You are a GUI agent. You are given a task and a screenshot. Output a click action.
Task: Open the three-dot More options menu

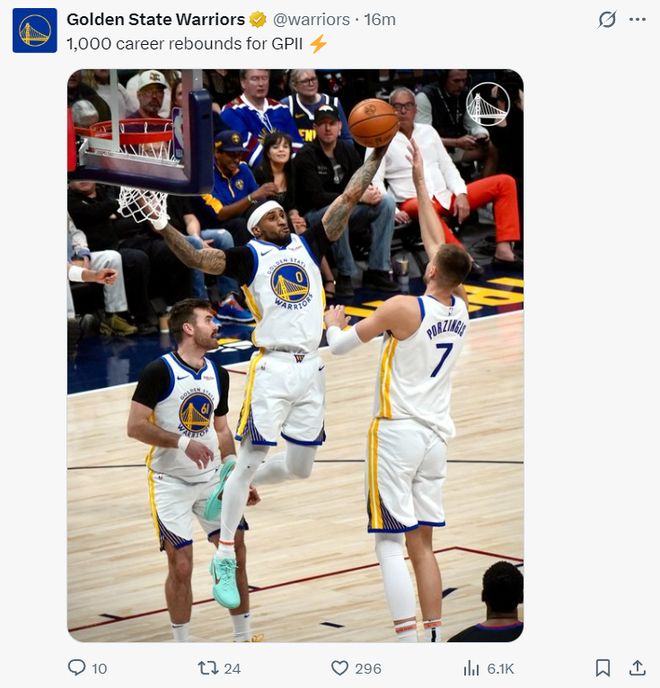coord(637,19)
